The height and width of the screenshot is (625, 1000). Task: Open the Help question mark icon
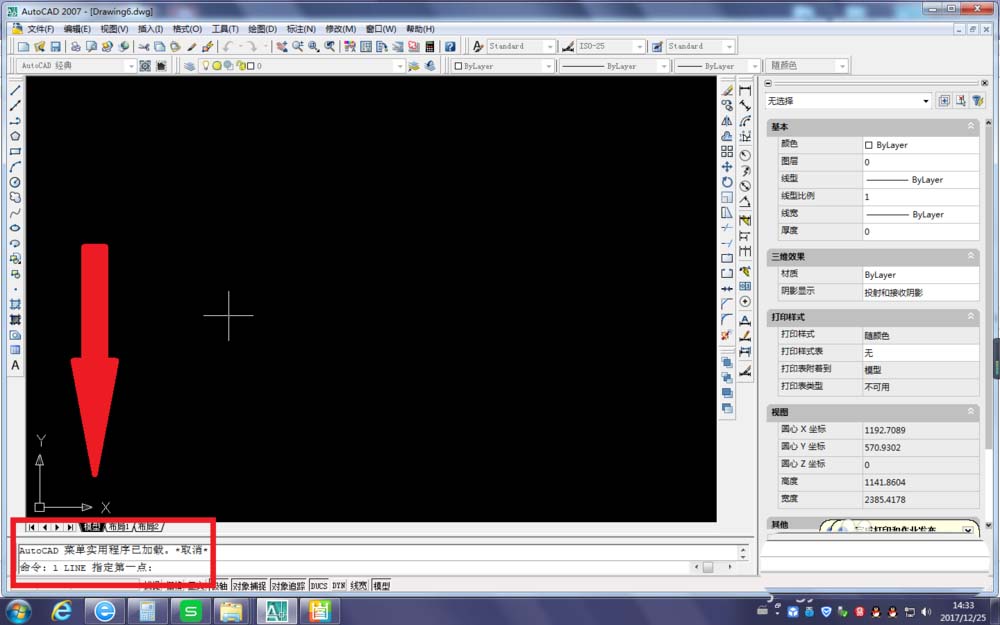(x=450, y=47)
